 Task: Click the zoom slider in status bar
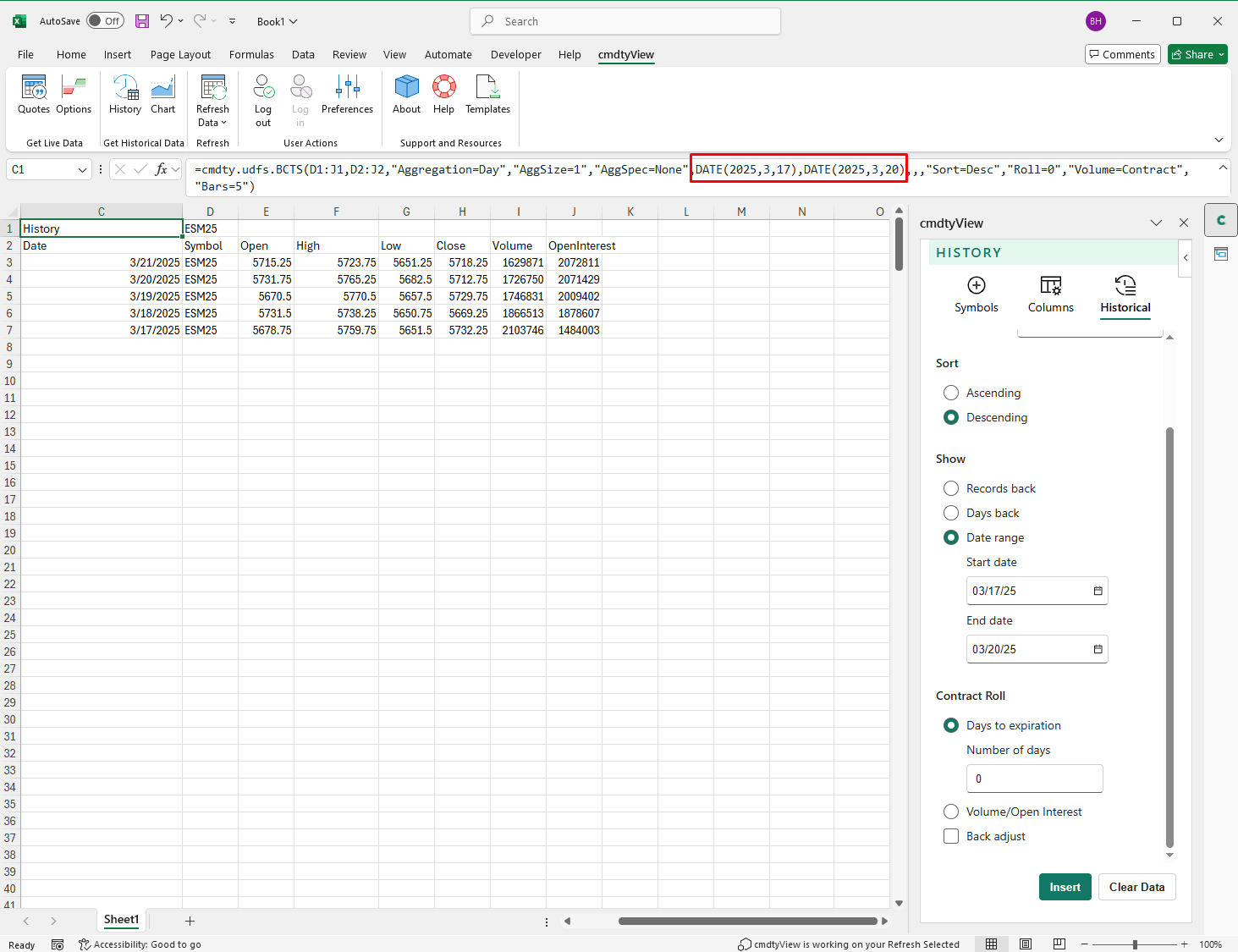point(1135,944)
